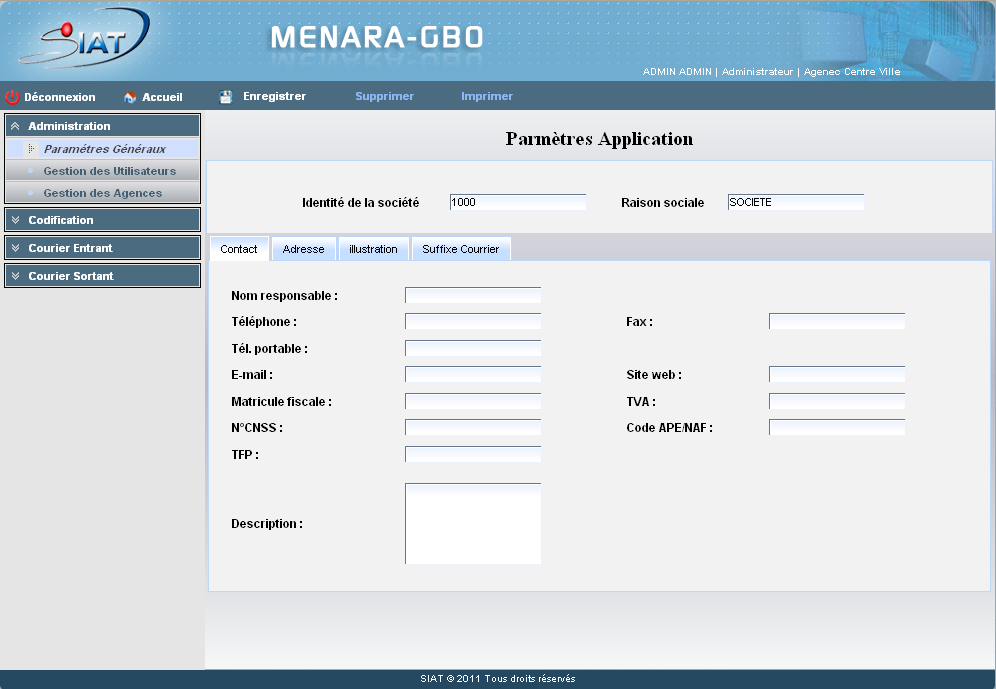Click the Nom responsable label
The image size is (996, 689).
[x=285, y=295]
